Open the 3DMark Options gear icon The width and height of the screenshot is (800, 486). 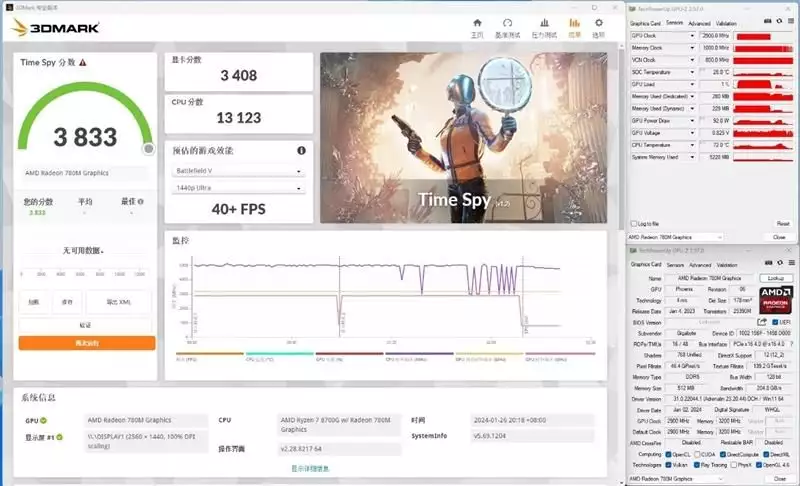[598, 23]
